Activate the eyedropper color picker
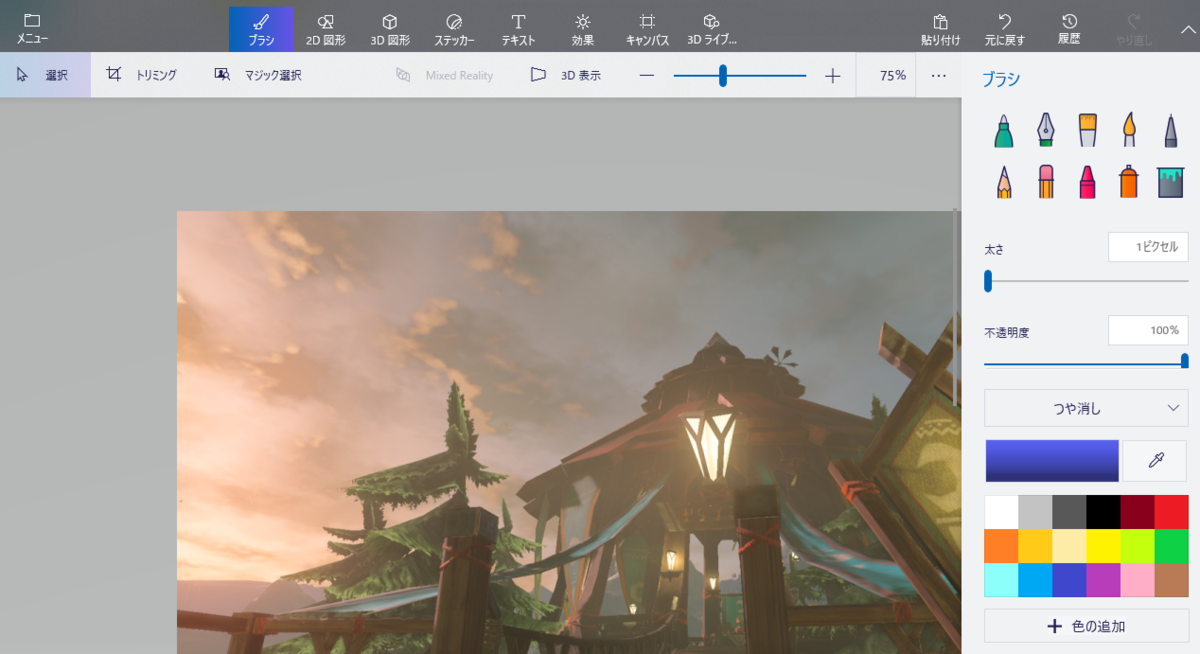Image resolution: width=1200 pixels, height=654 pixels. coord(1155,461)
